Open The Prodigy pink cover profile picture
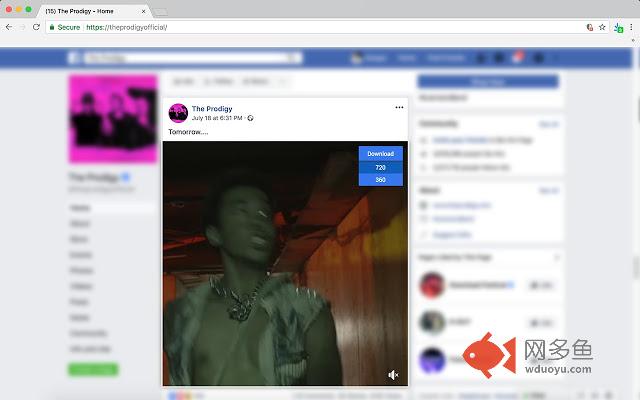640x400 pixels. coord(113,119)
